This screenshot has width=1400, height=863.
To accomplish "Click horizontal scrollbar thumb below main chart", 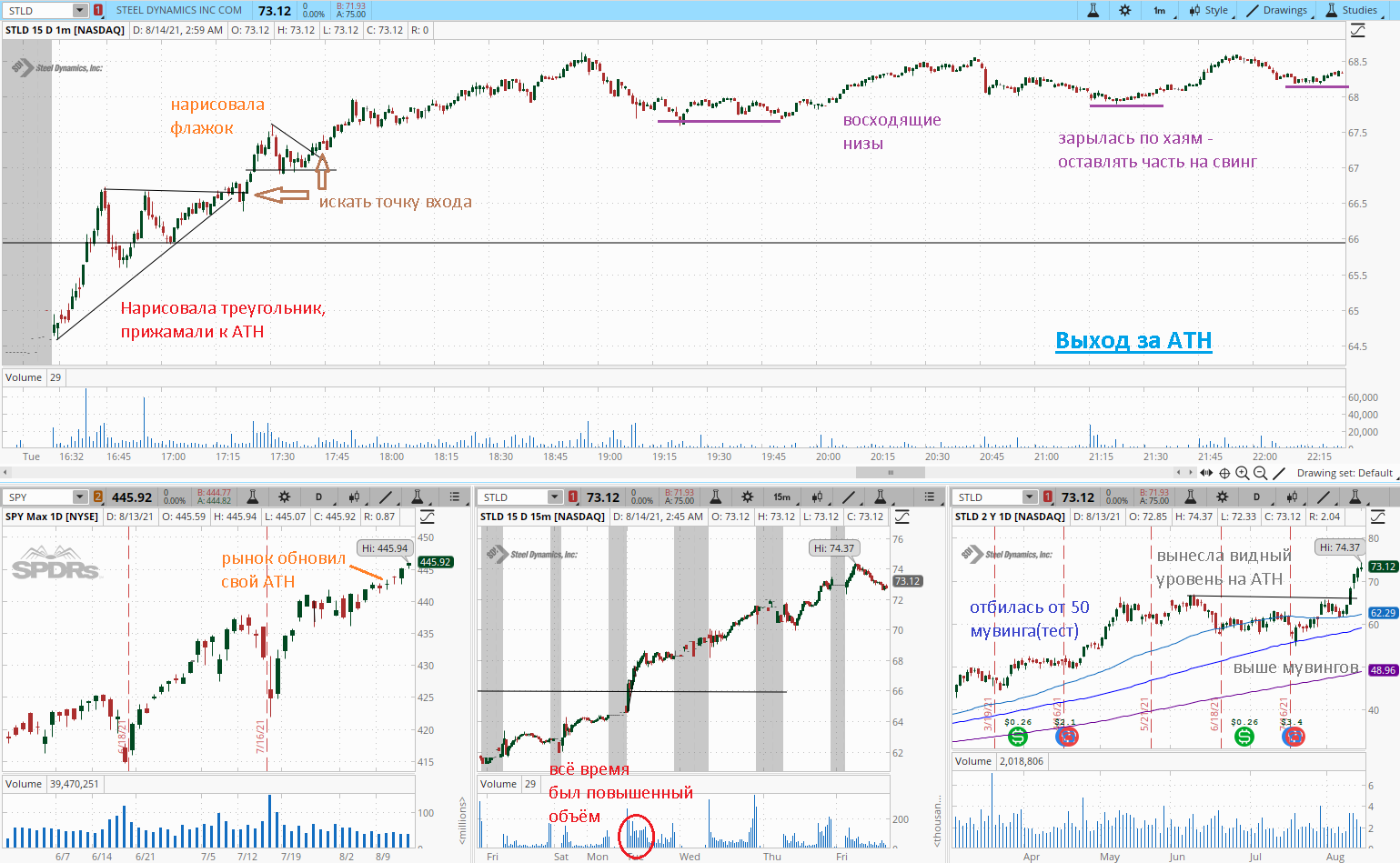I will click(890, 472).
